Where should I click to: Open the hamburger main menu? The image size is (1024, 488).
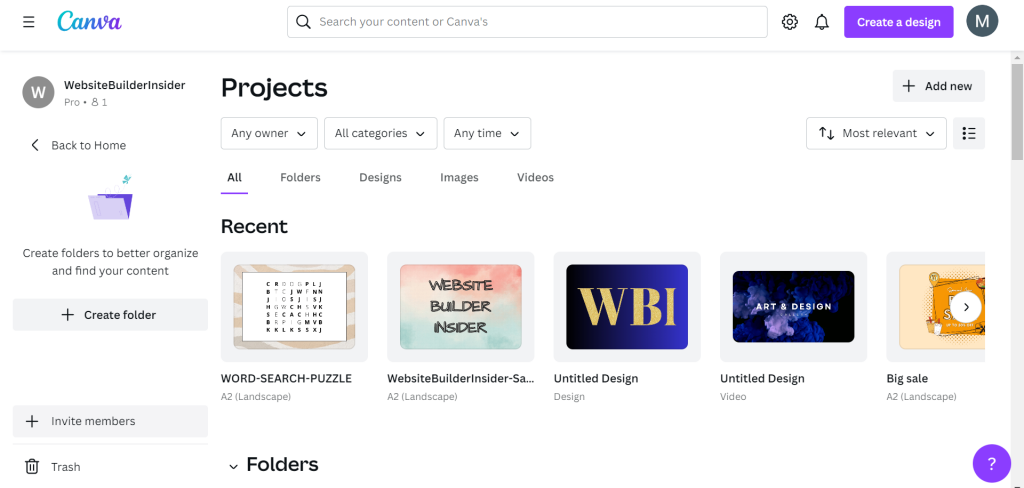(x=28, y=22)
